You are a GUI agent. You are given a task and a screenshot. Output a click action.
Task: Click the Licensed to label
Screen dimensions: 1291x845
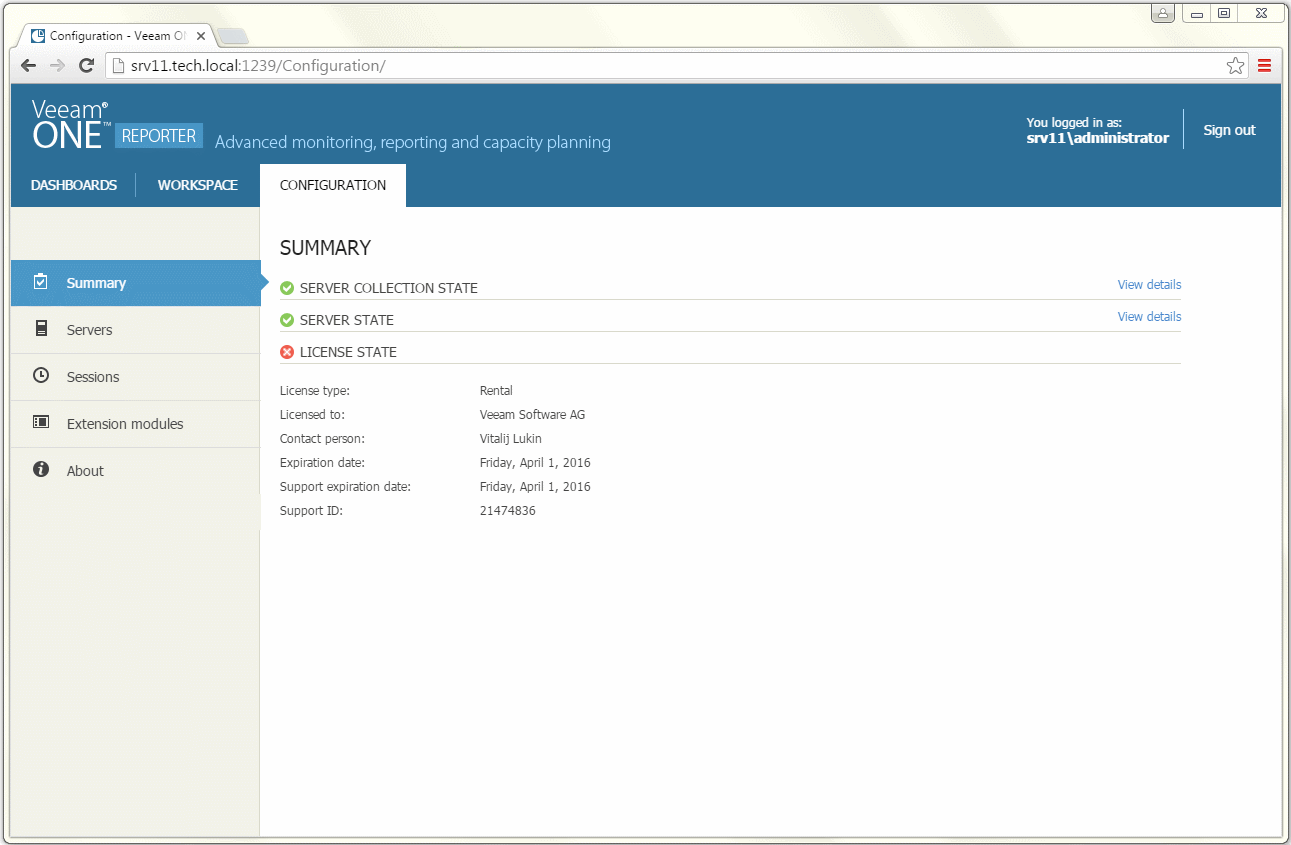point(312,415)
